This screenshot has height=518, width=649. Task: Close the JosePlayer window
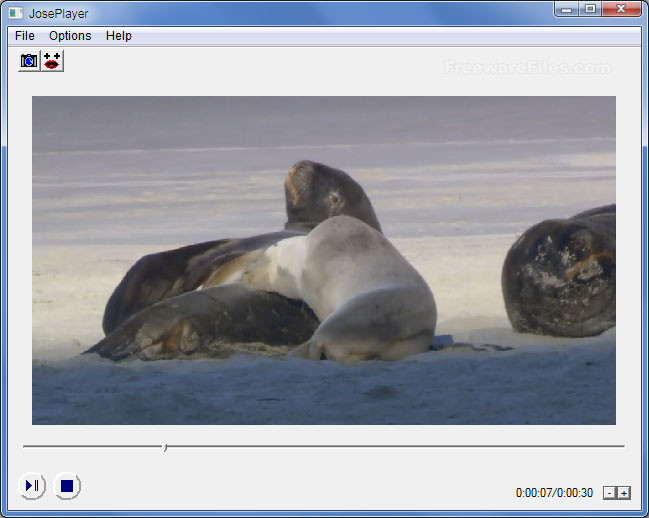(621, 9)
